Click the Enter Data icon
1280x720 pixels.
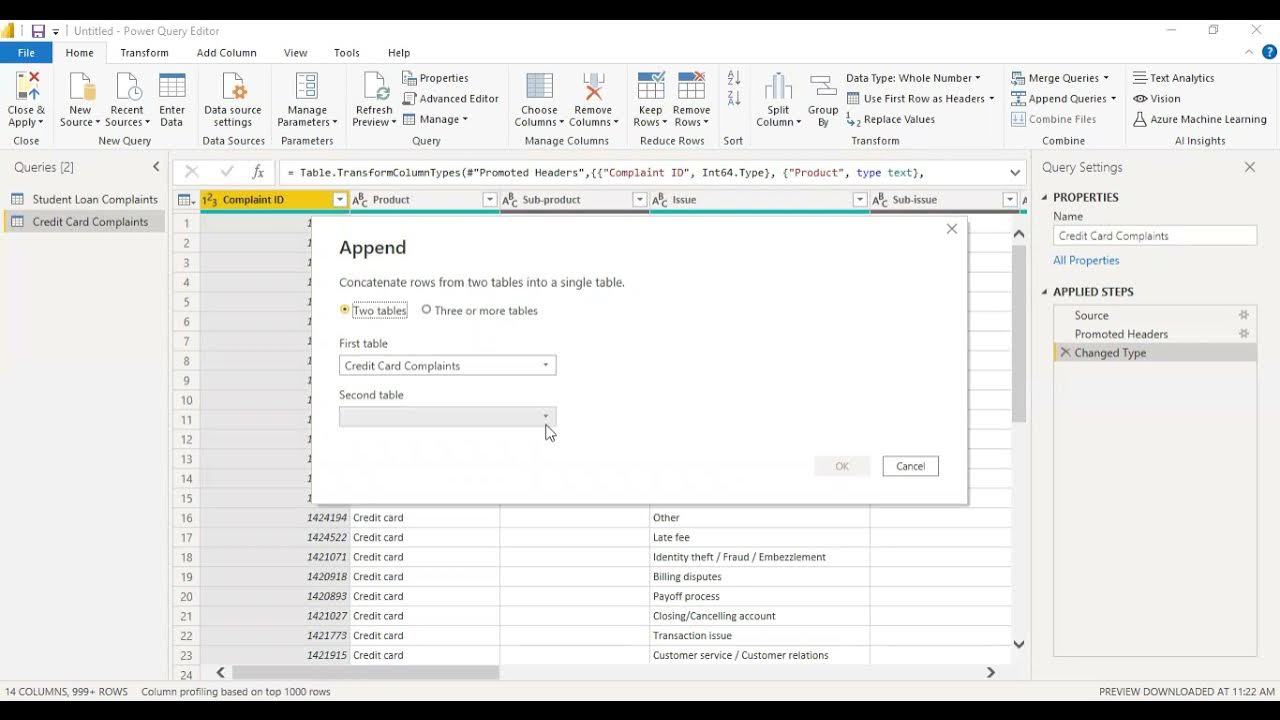click(172, 87)
